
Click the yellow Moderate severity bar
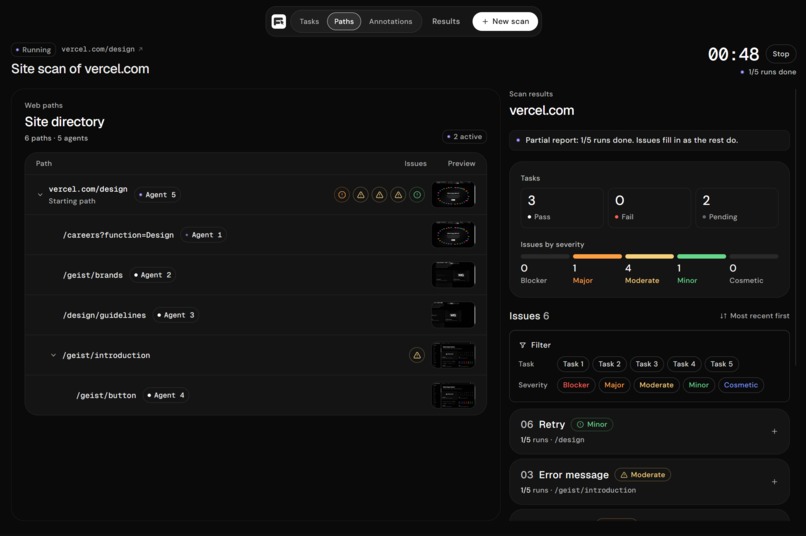(x=649, y=256)
